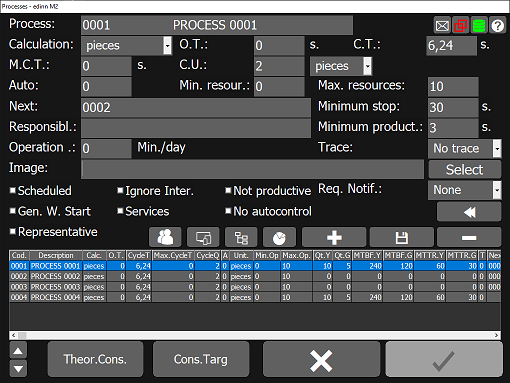Click the users group icon button
The width and height of the screenshot is (510, 383).
click(x=165, y=237)
